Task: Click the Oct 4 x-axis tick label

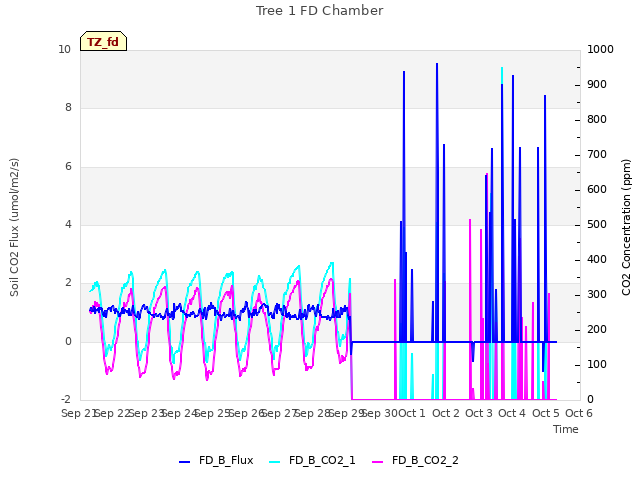Action: [x=512, y=413]
